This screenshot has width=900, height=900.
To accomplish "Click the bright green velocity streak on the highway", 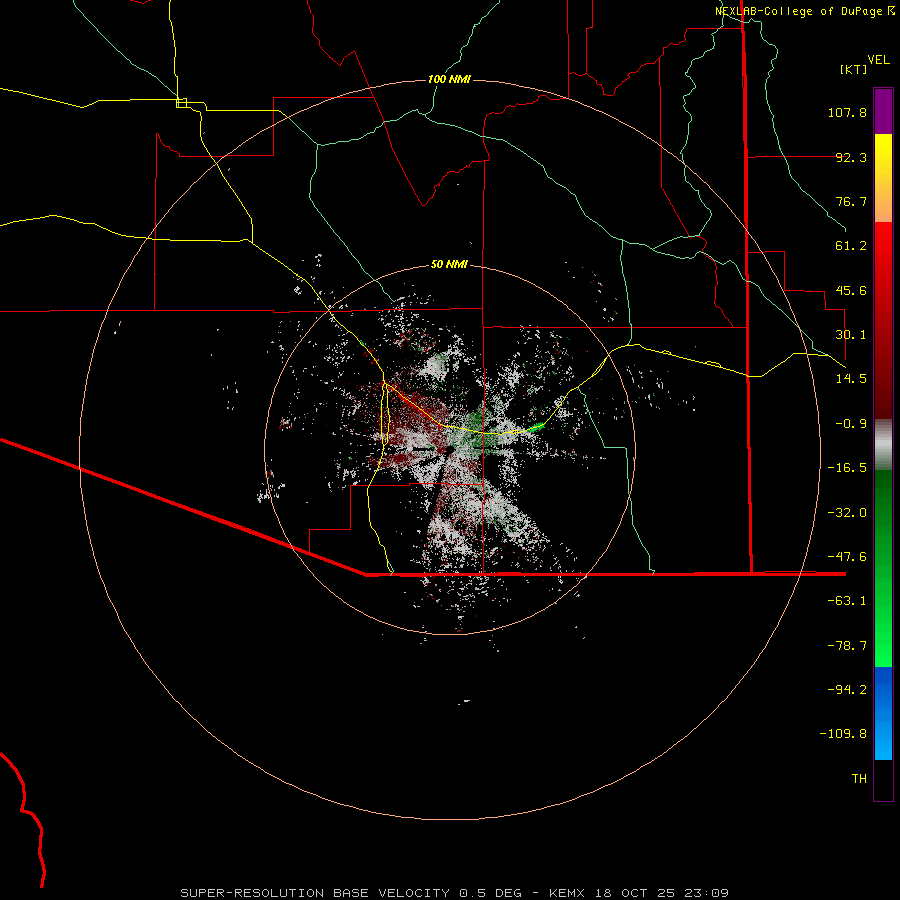I will 535,427.
